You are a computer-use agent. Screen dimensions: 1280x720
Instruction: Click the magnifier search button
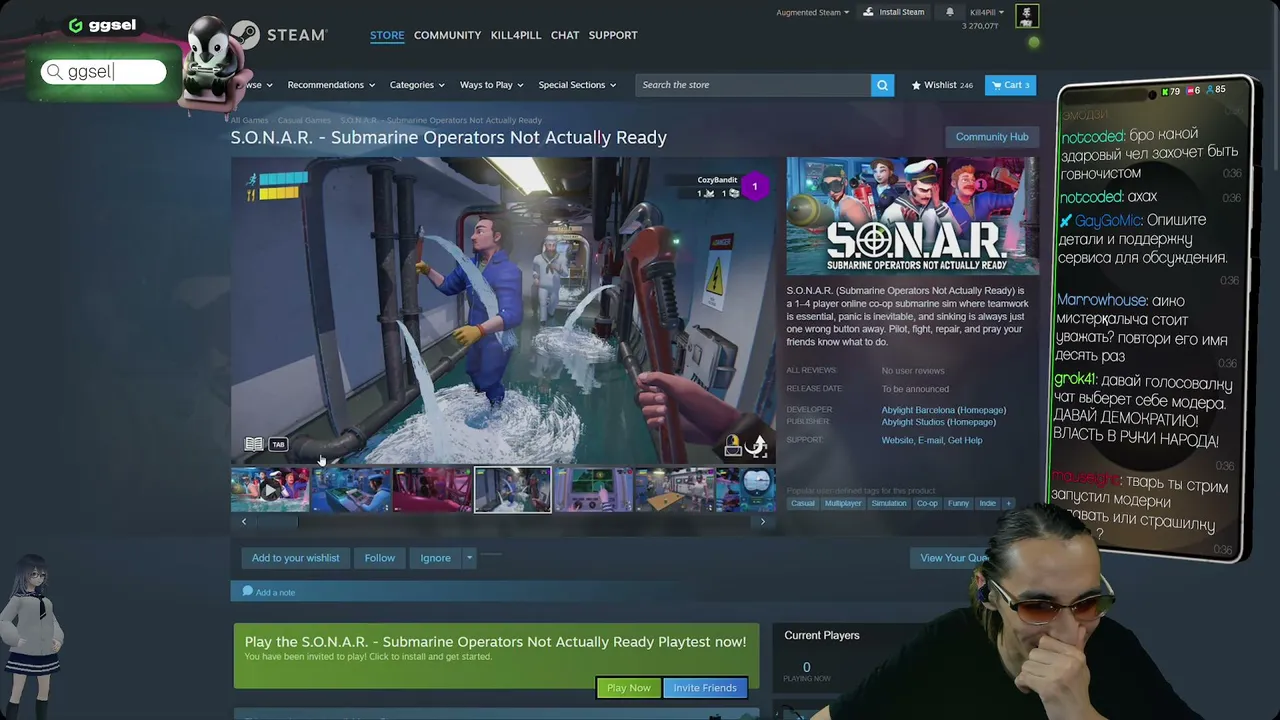point(882,85)
